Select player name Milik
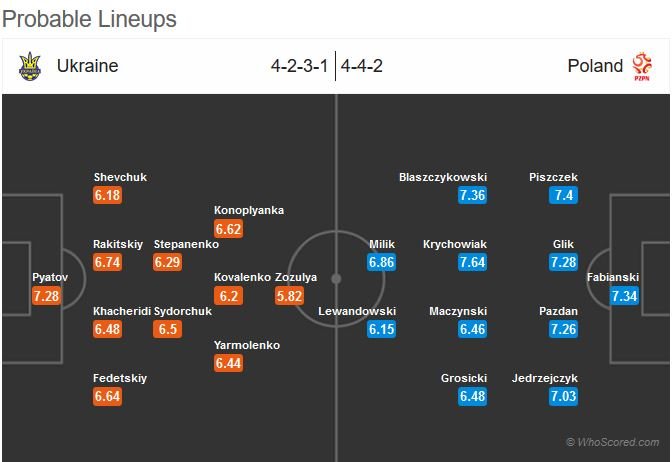Image resolution: width=672 pixels, height=462 pixels. tap(382, 244)
